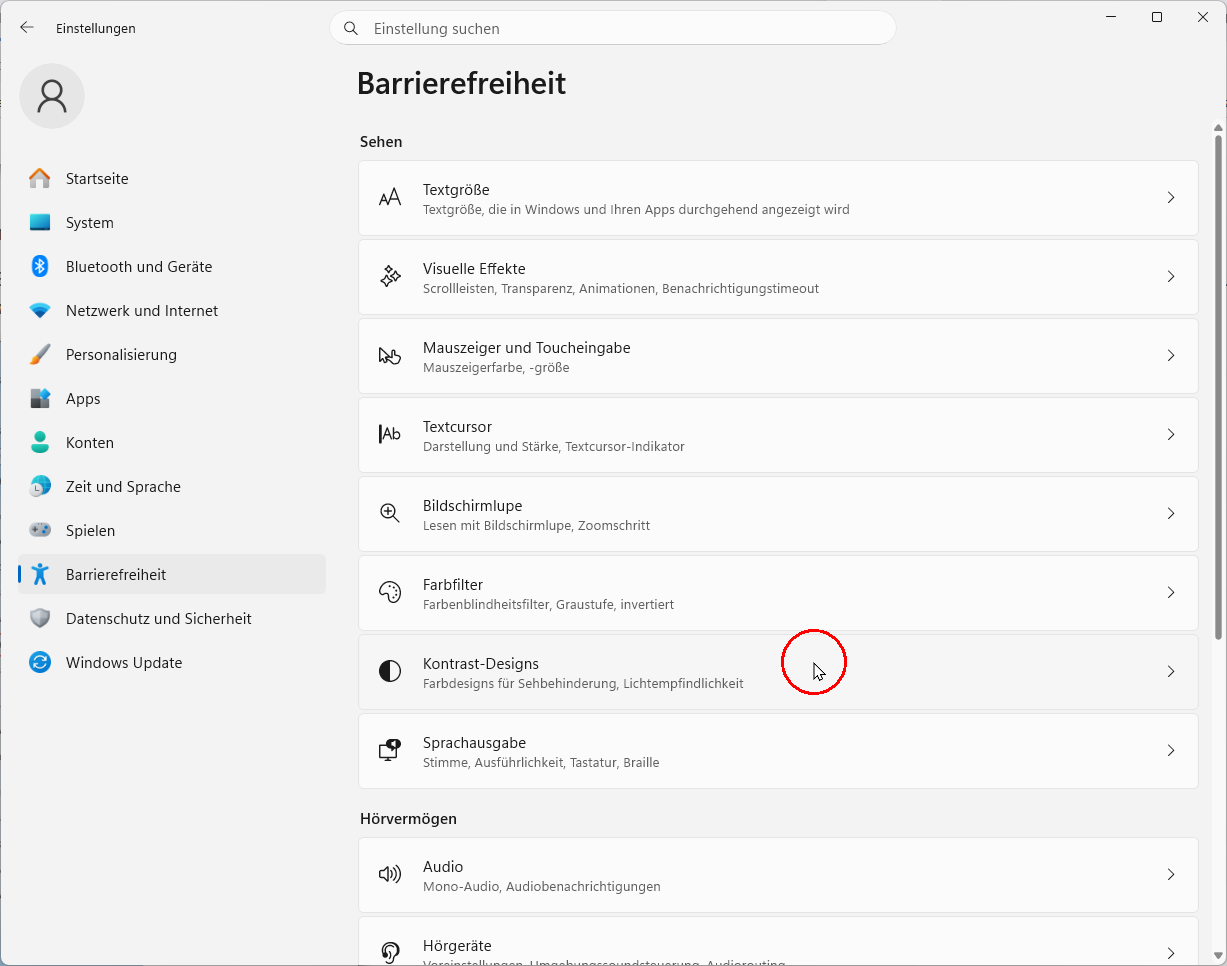Click the Startseite home icon
This screenshot has width=1227, height=966.
(40, 179)
